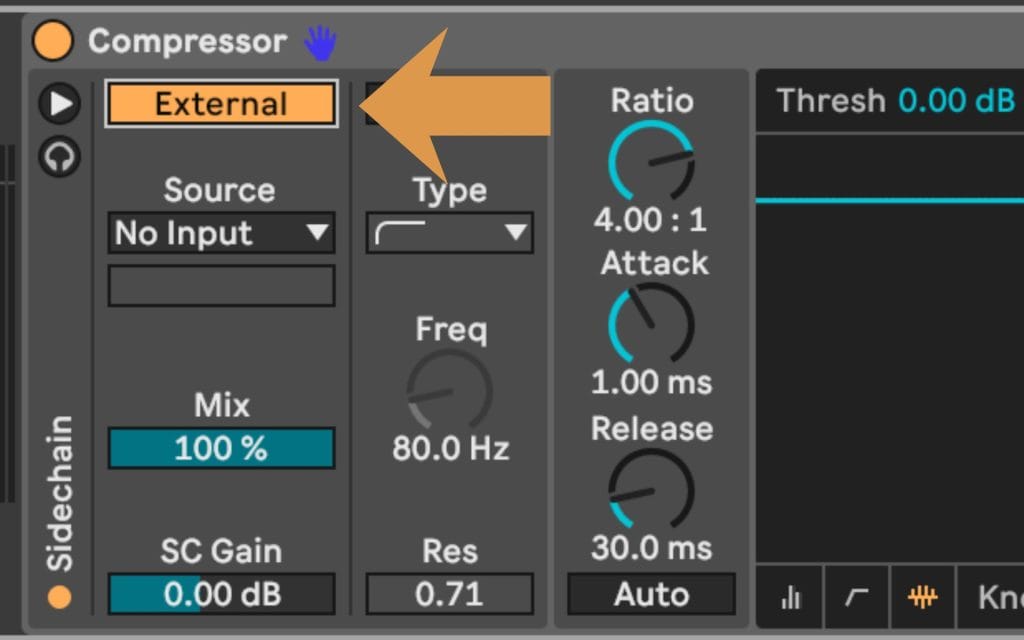Switch to transfer curve view icon
1024x640 pixels.
pos(857,597)
